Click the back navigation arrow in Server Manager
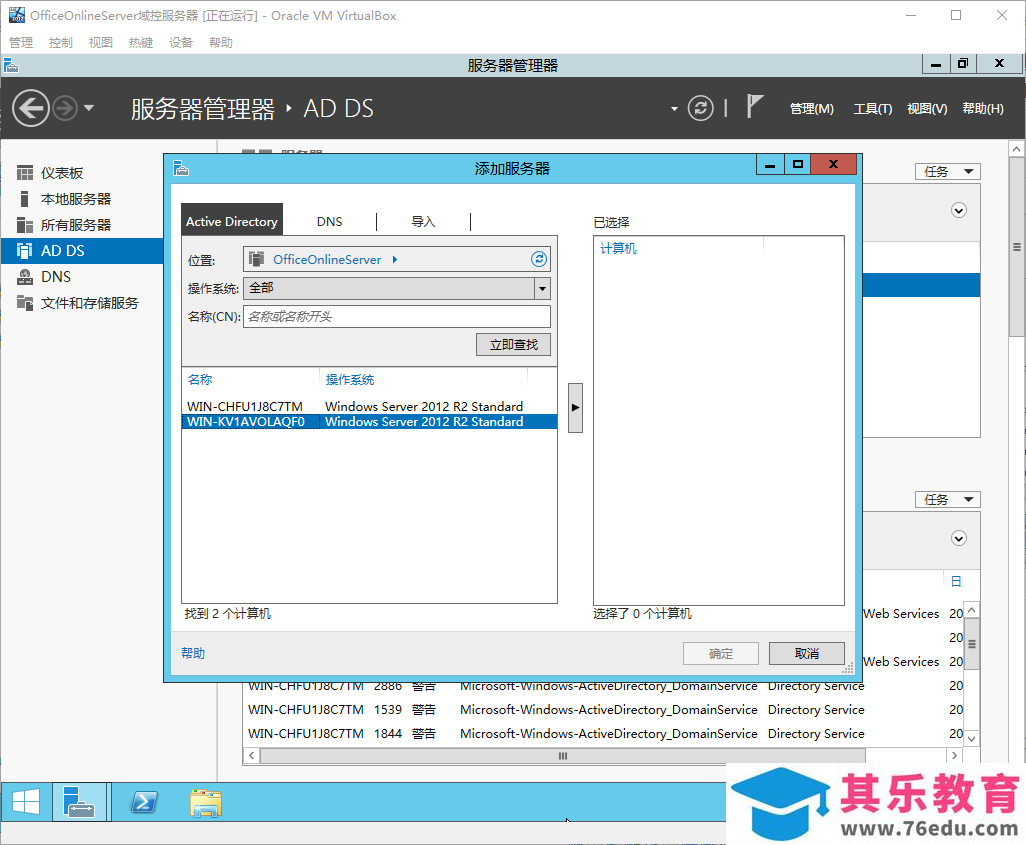1026x845 pixels. [30, 108]
